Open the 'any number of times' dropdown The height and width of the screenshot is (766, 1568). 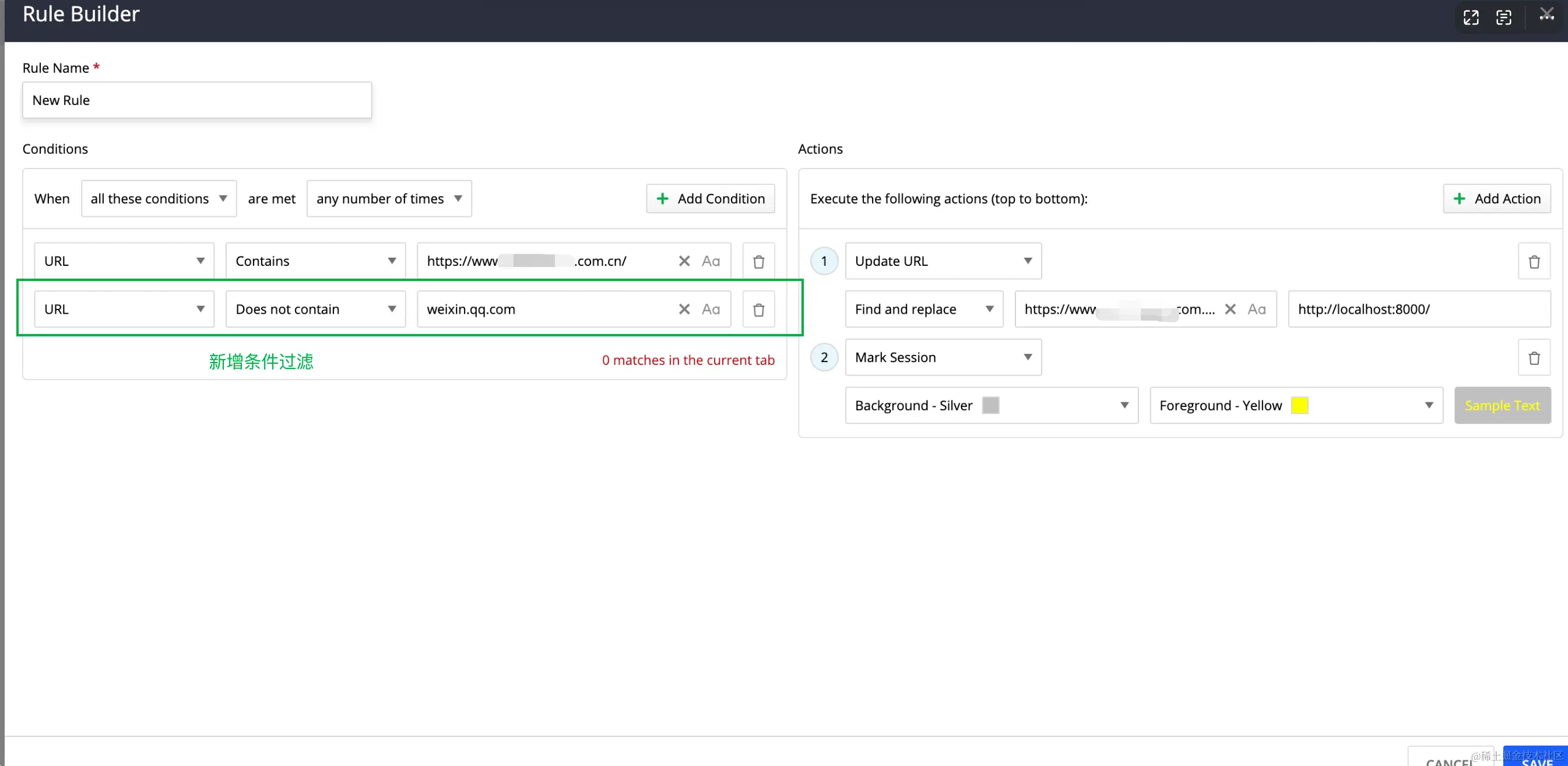[389, 199]
